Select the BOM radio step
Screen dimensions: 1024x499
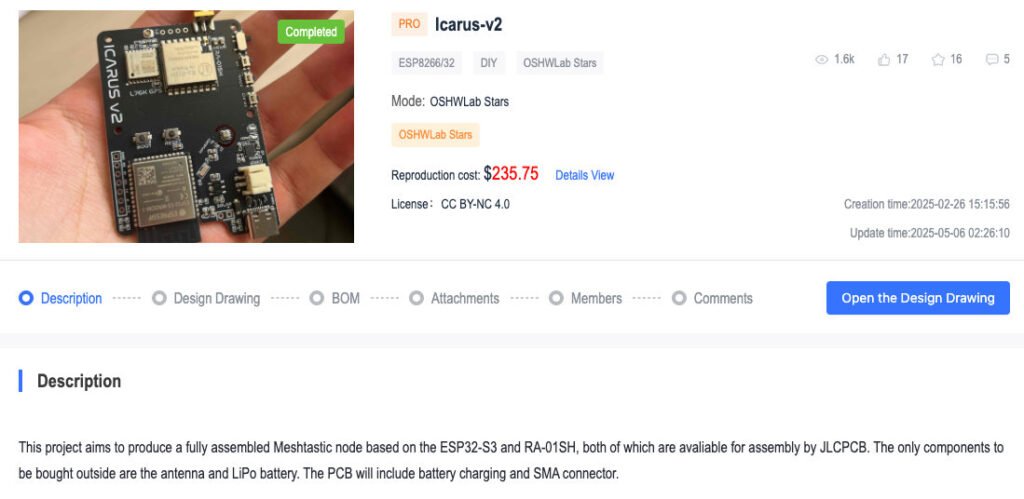click(x=317, y=298)
